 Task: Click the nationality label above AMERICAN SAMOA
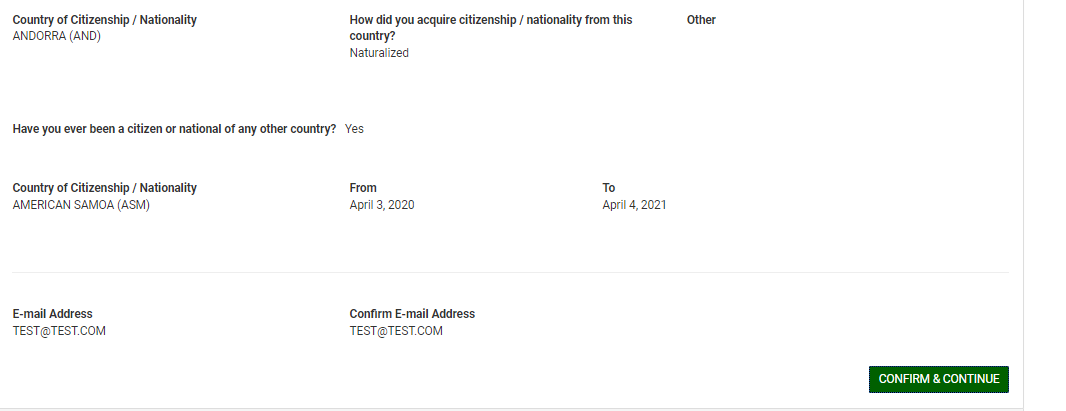coord(104,188)
